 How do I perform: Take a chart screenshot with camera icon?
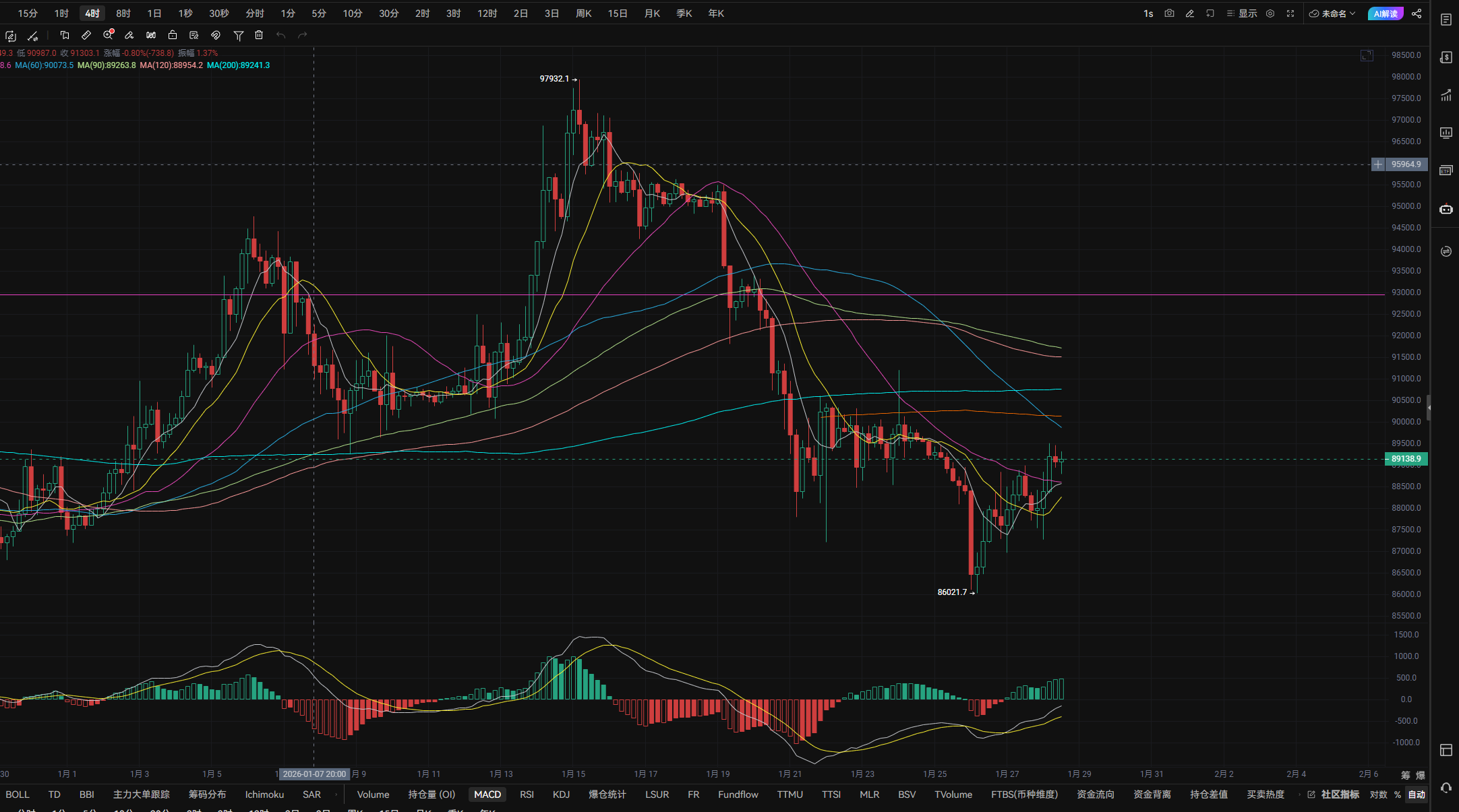tap(1169, 13)
